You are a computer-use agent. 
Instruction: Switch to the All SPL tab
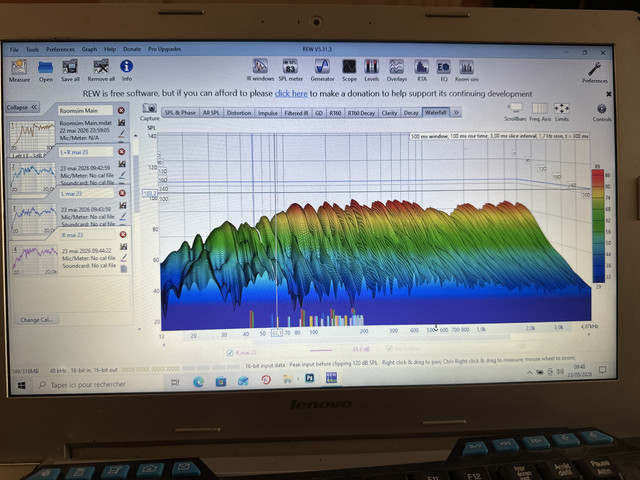[211, 113]
